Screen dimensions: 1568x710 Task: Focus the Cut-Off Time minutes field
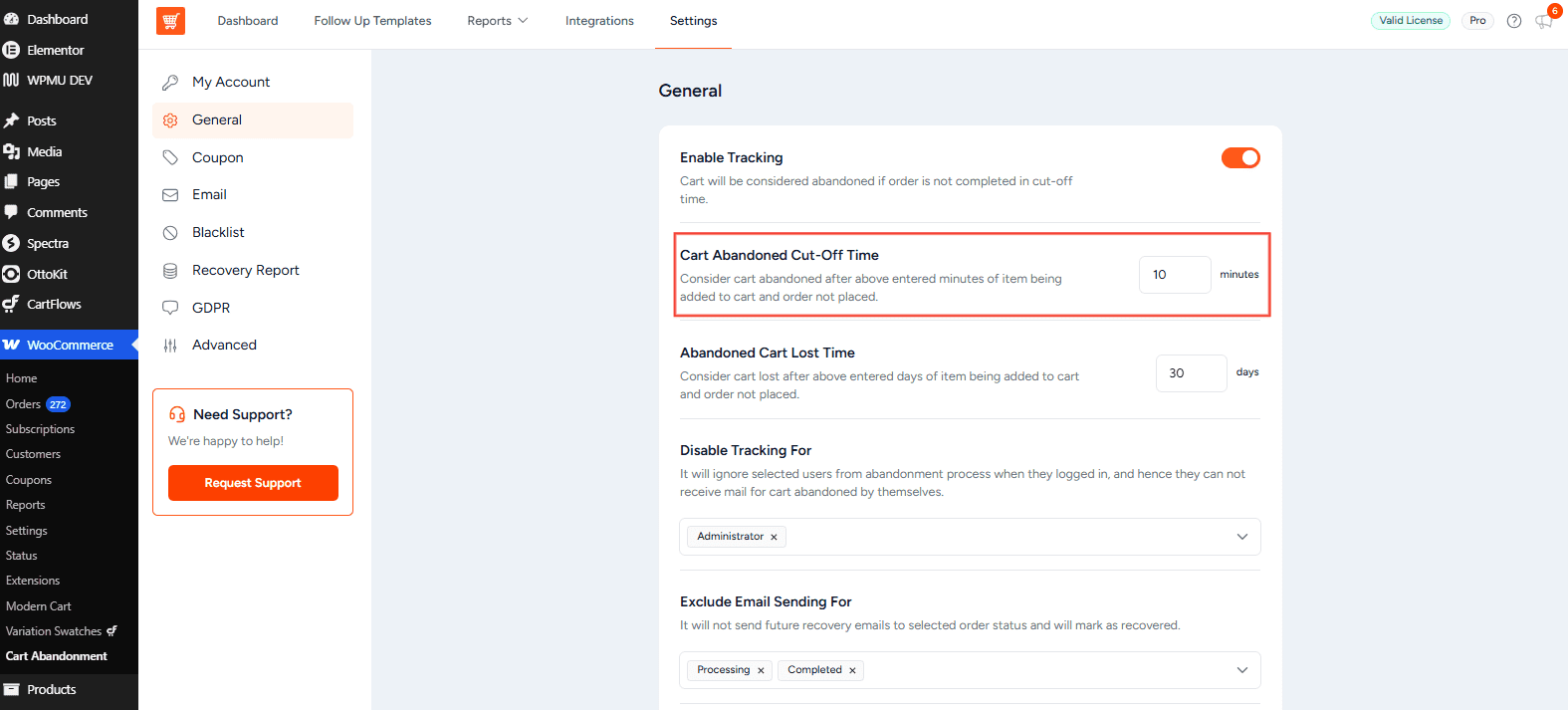[x=1175, y=275]
